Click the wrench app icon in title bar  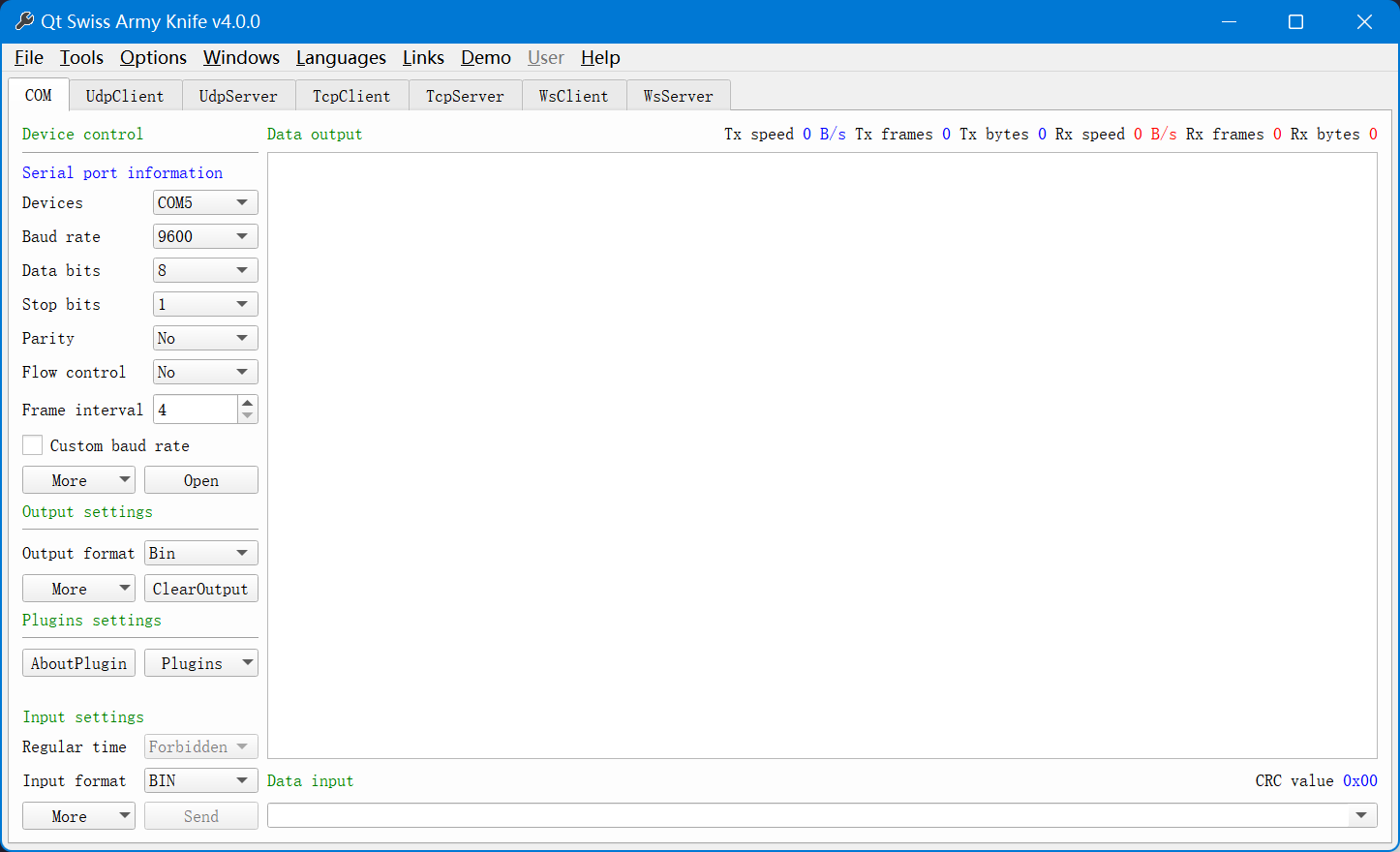coord(23,20)
